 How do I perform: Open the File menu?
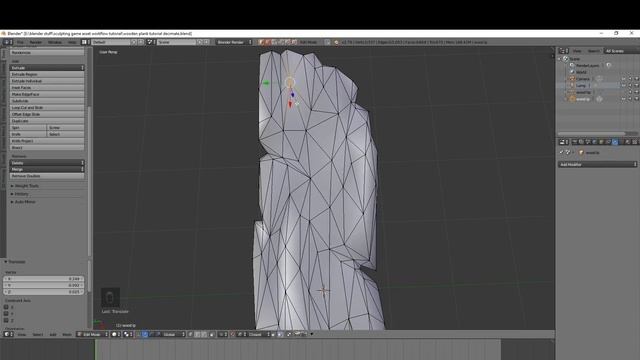[20, 42]
